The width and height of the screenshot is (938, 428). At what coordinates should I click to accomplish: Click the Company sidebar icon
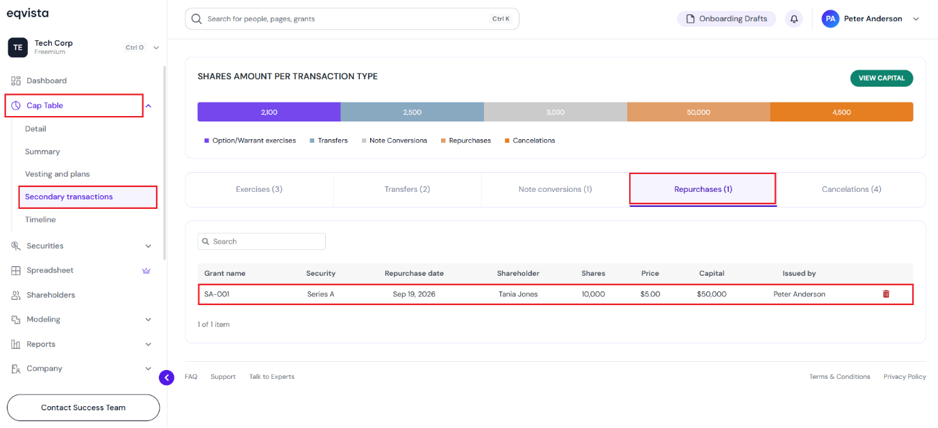[16, 369]
